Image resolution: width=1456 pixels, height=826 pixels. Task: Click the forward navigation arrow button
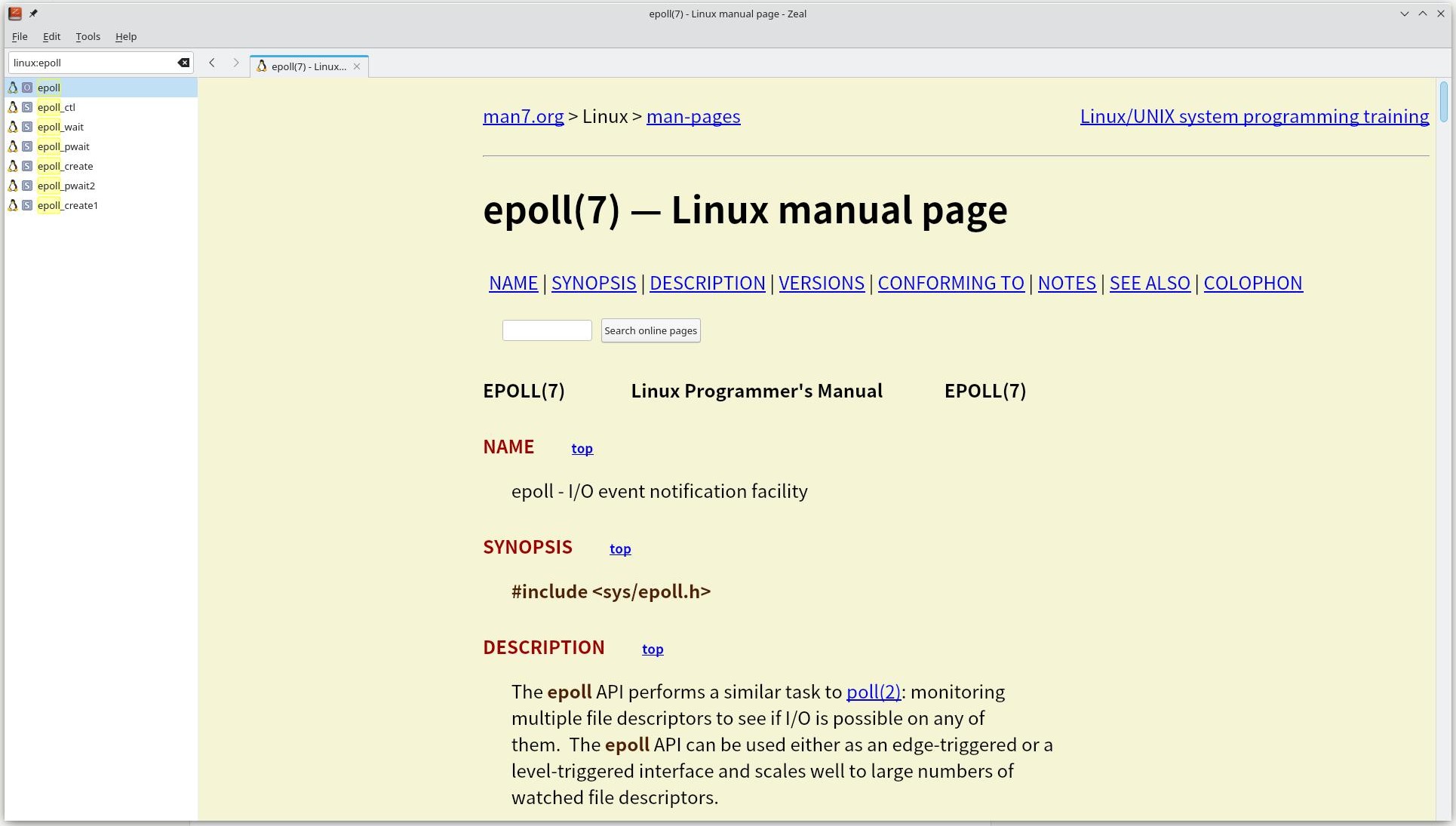pyautogui.click(x=236, y=65)
